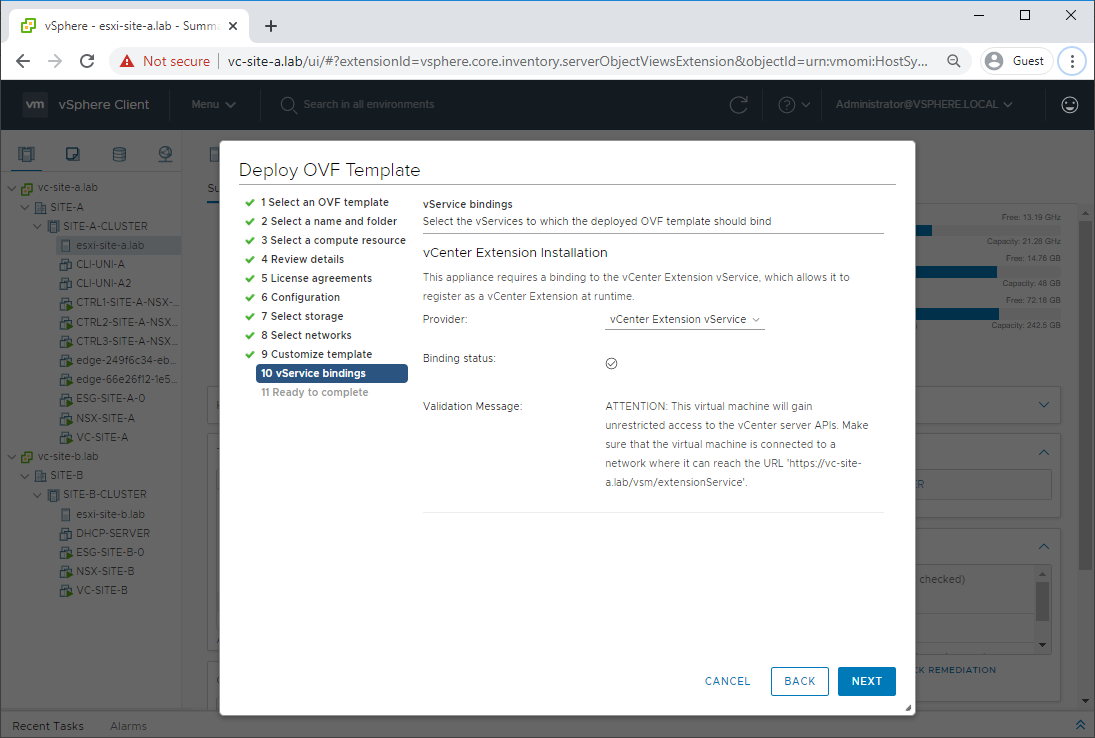Screen dimensions: 1095x738
Task: Open the Menu dropdown in vSphere header
Action: tap(214, 105)
